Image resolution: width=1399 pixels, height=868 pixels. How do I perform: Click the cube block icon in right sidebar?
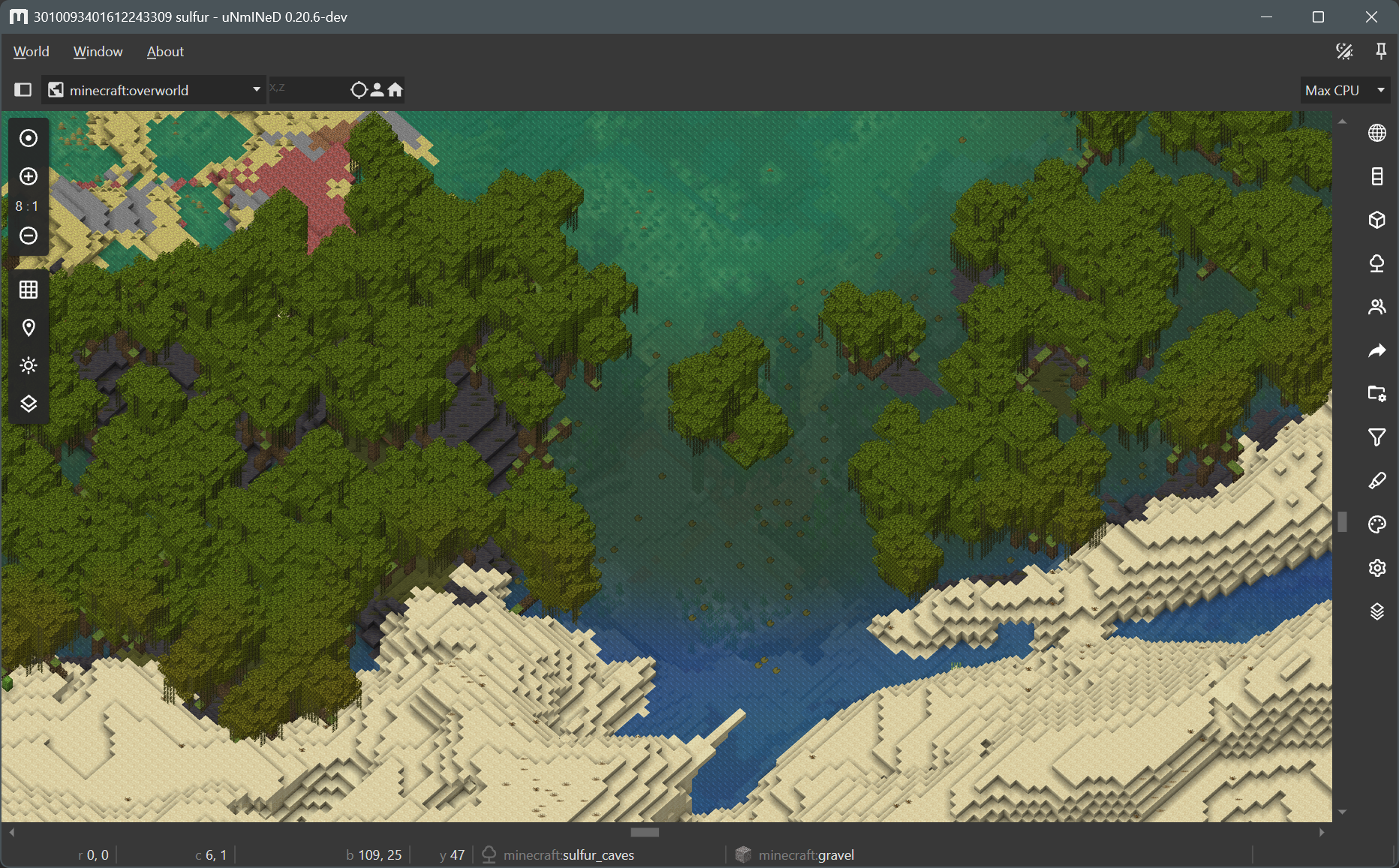(1376, 220)
